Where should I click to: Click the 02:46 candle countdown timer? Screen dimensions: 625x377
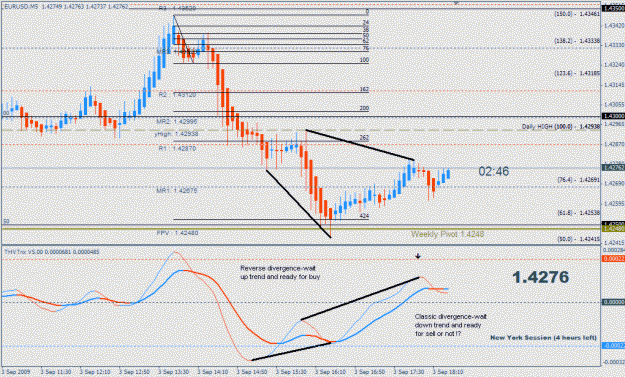pos(494,171)
